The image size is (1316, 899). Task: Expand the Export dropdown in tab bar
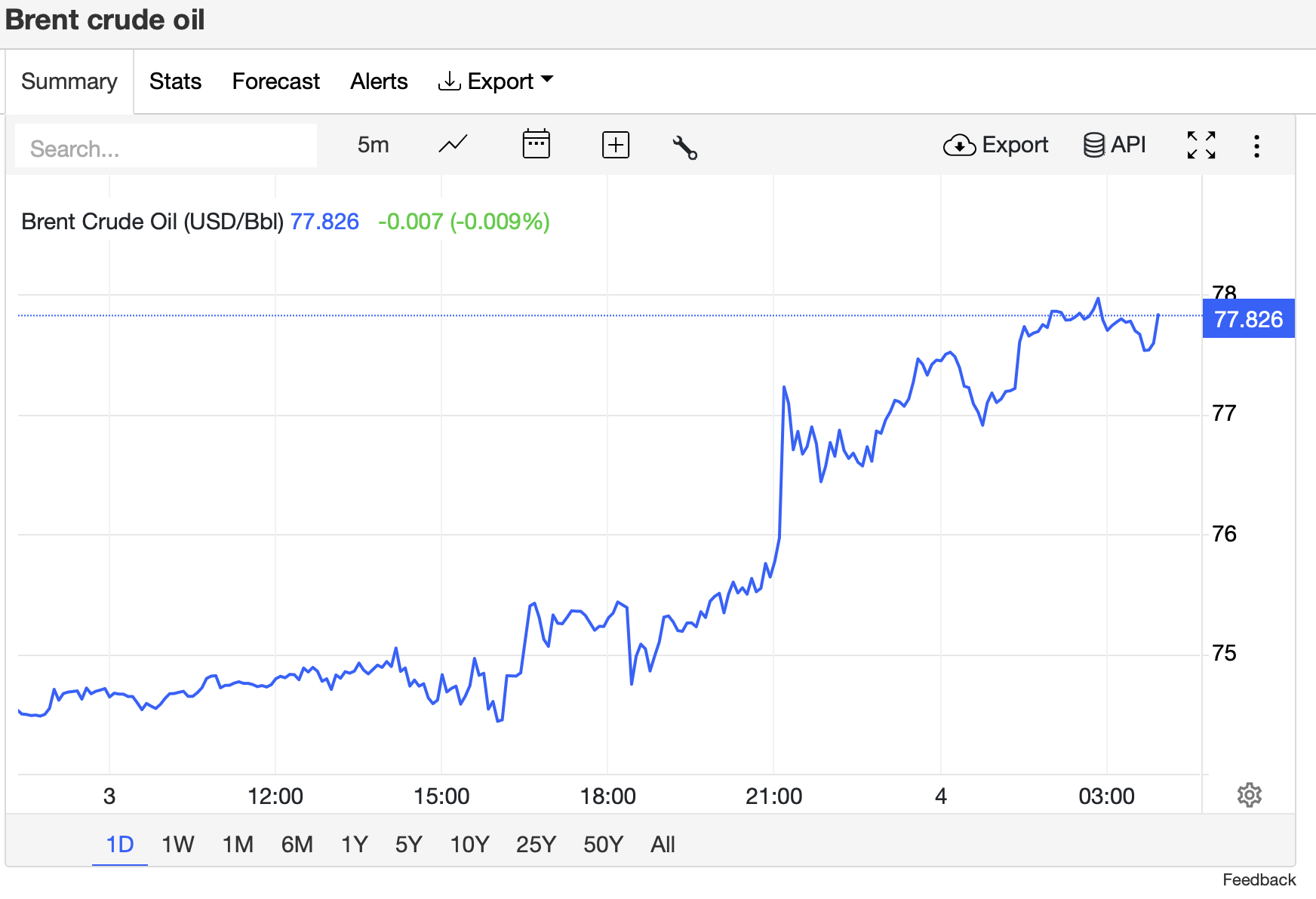[x=496, y=81]
